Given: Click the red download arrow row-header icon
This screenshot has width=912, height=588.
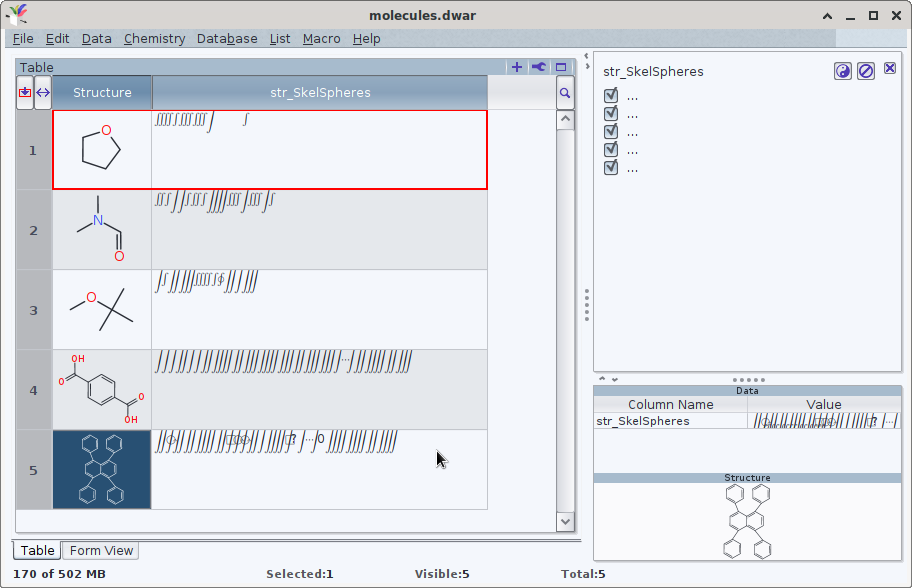Looking at the screenshot, I should [25, 93].
